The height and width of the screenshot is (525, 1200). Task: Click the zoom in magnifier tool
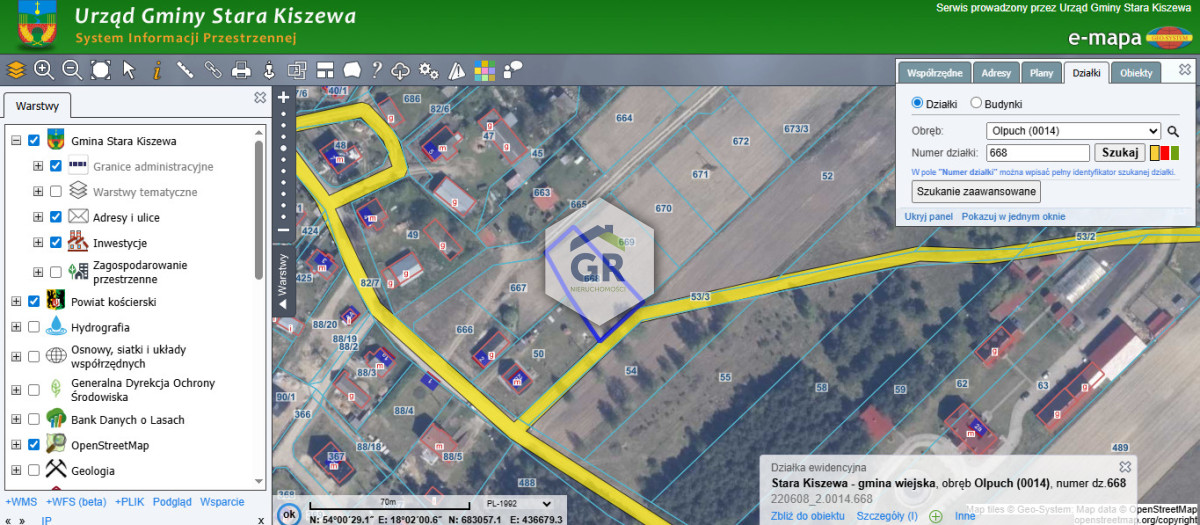43,70
